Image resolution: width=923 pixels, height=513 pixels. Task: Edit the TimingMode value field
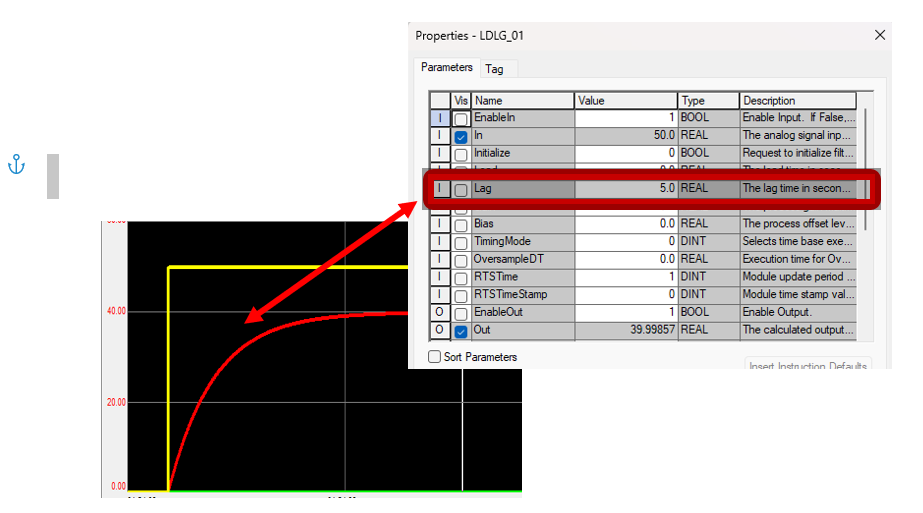(626, 241)
